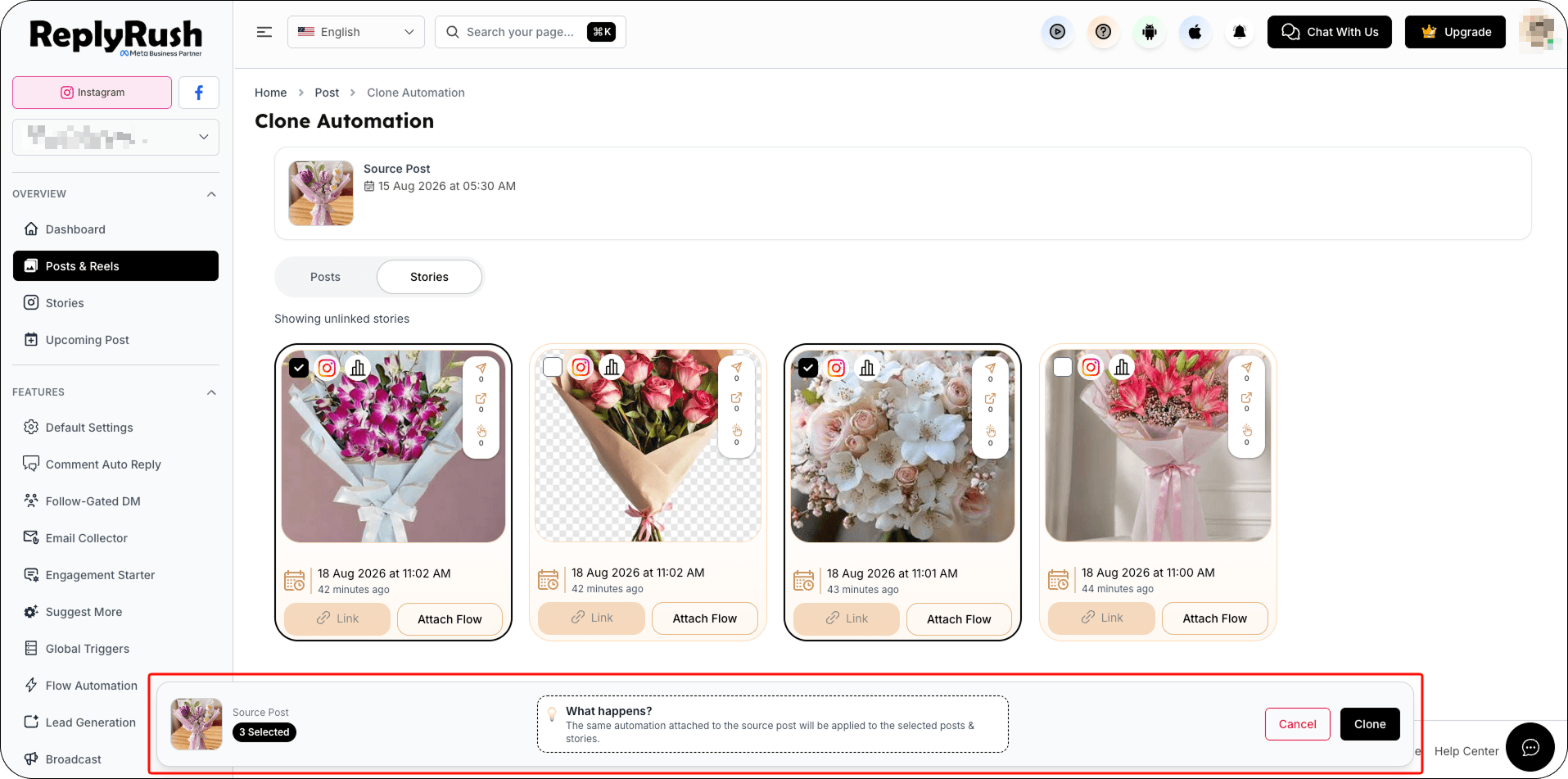
Task: Toggle the hamburger sidebar menu icon
Action: tap(264, 32)
